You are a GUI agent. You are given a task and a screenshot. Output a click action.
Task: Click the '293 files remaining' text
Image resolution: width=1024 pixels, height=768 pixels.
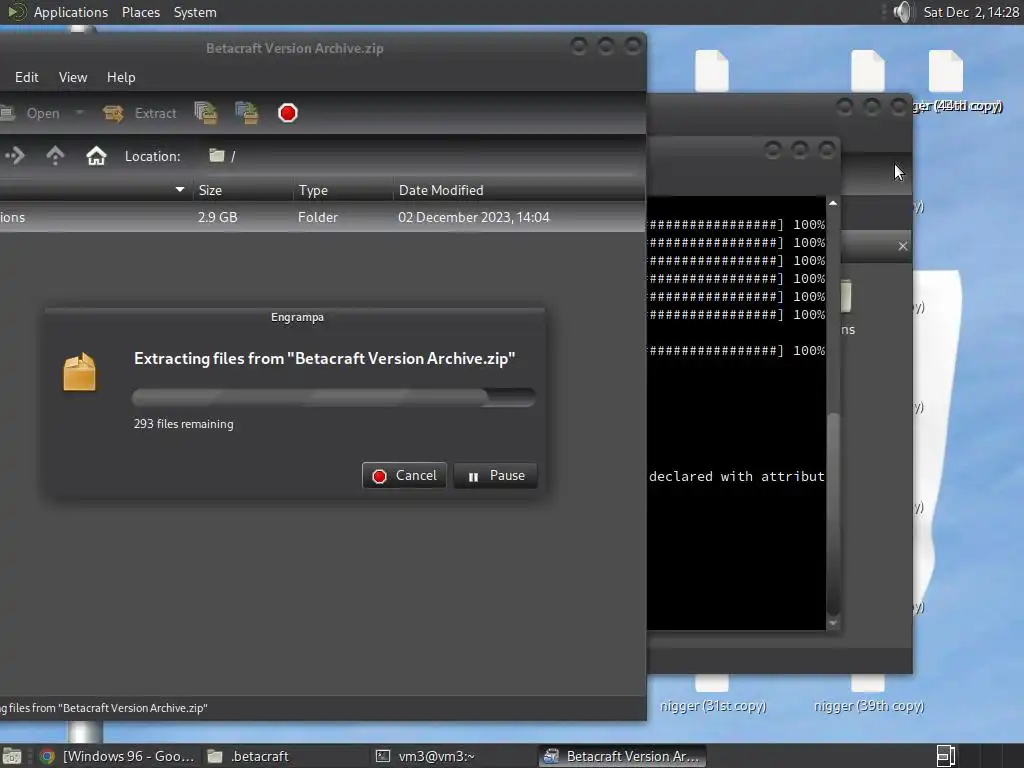pos(184,424)
